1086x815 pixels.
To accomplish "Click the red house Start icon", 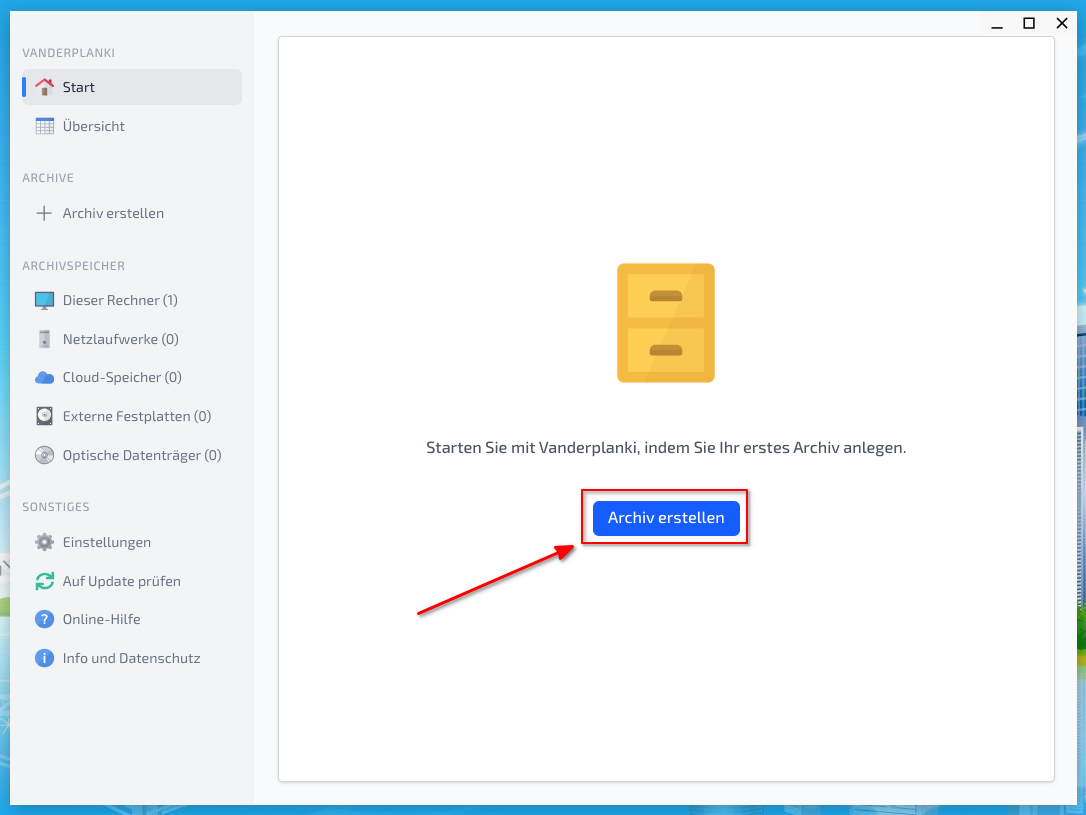I will pos(44,87).
